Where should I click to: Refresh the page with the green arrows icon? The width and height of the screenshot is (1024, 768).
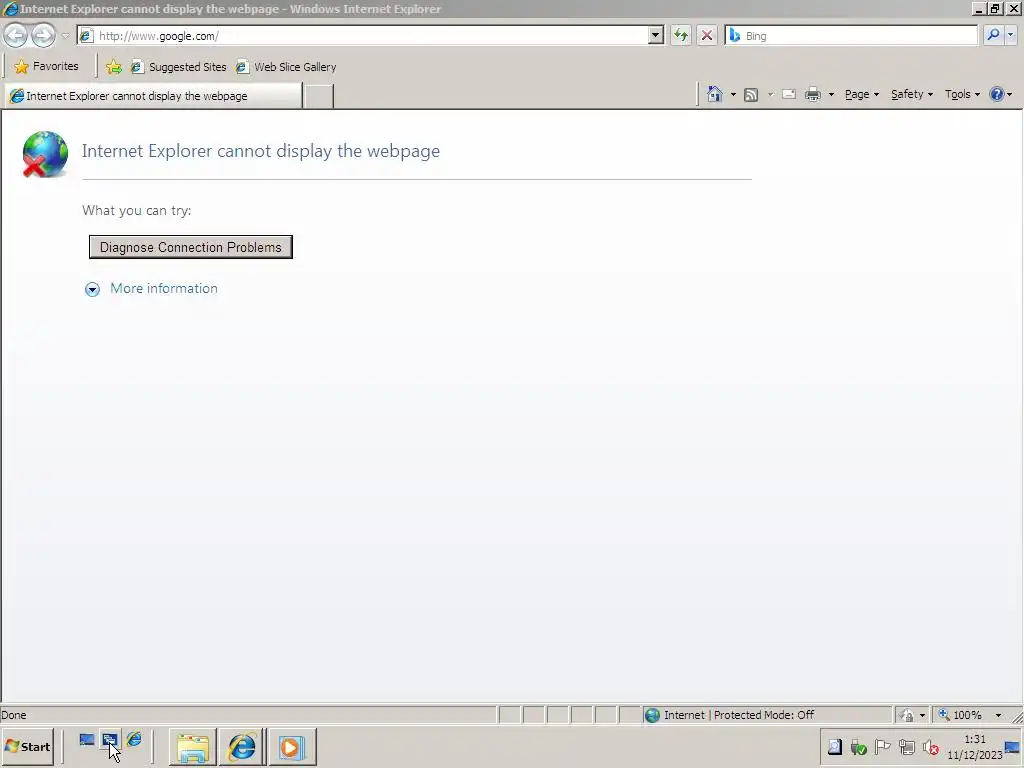680,36
